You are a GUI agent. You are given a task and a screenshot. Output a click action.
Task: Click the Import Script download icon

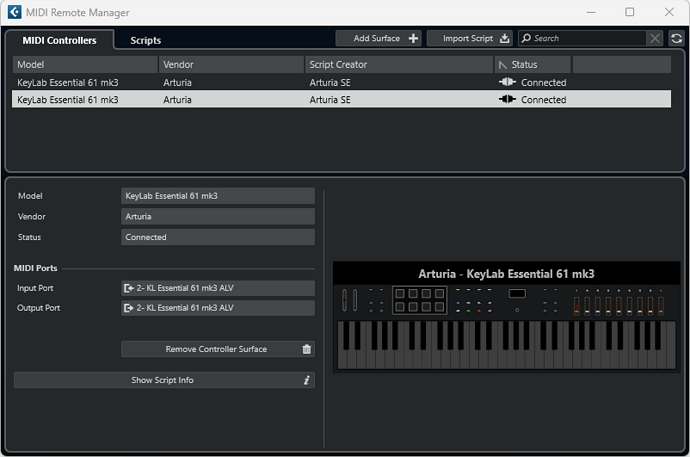[504, 38]
